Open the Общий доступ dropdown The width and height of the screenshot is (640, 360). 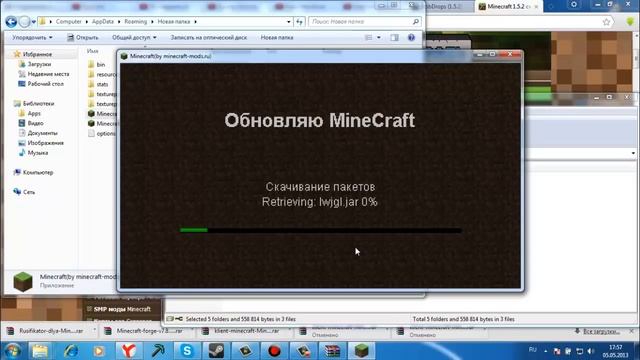(x=134, y=38)
